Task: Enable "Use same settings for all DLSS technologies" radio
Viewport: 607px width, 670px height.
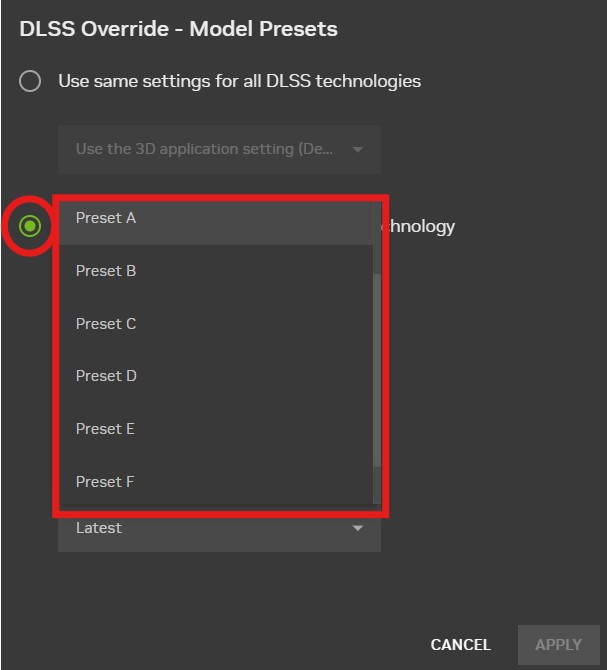Action: tap(30, 81)
